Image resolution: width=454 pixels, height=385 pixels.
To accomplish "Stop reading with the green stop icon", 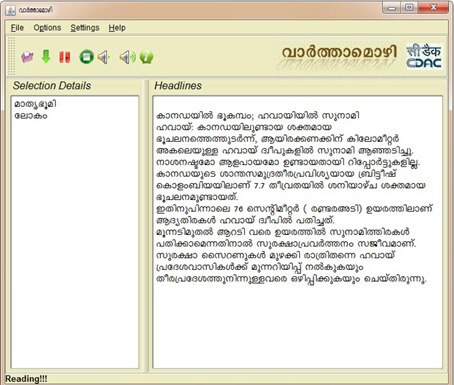I will 86,57.
